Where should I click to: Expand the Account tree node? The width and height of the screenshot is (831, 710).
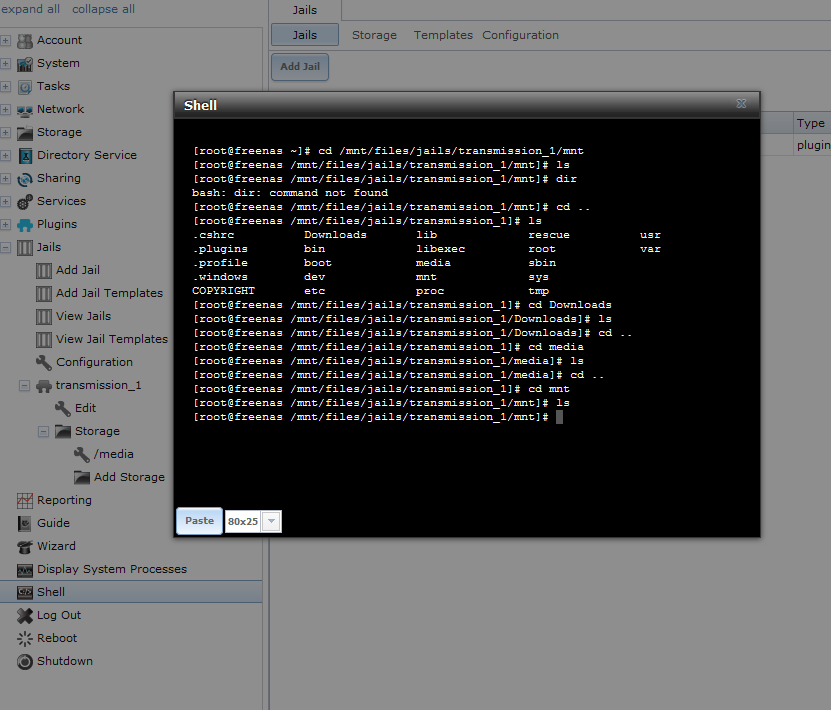pos(5,40)
